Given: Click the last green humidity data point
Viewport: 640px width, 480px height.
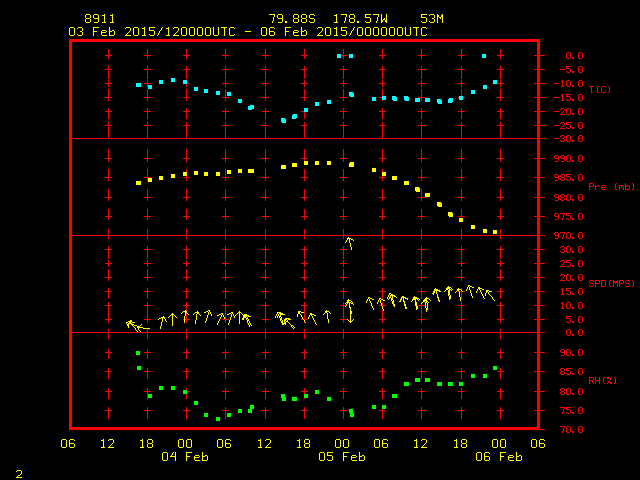Looking at the screenshot, I should (x=495, y=368).
